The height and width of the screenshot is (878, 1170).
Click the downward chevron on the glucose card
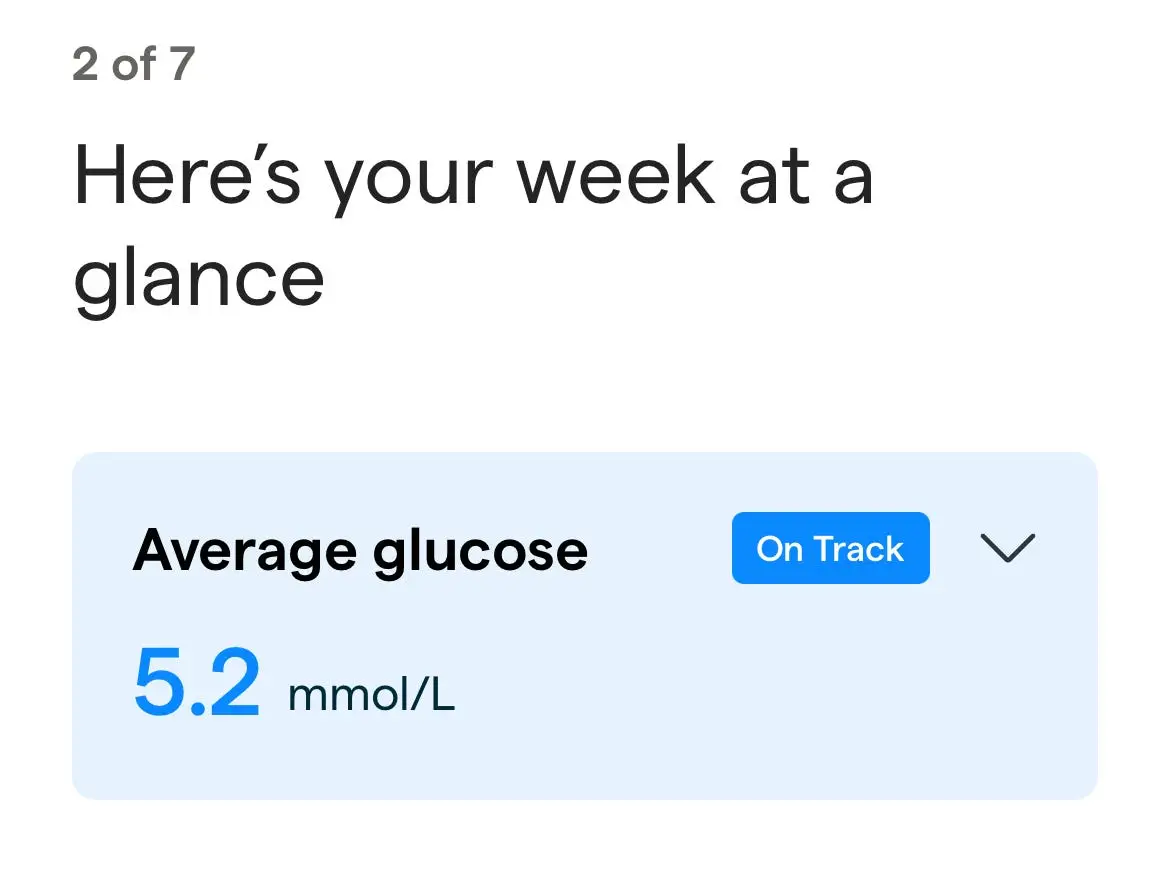[1007, 548]
